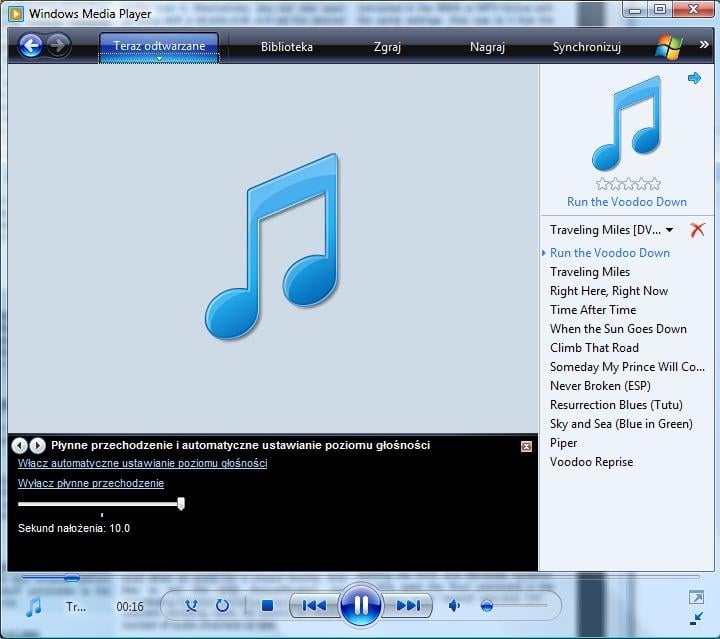
Task: Stop playback
Action: click(267, 606)
